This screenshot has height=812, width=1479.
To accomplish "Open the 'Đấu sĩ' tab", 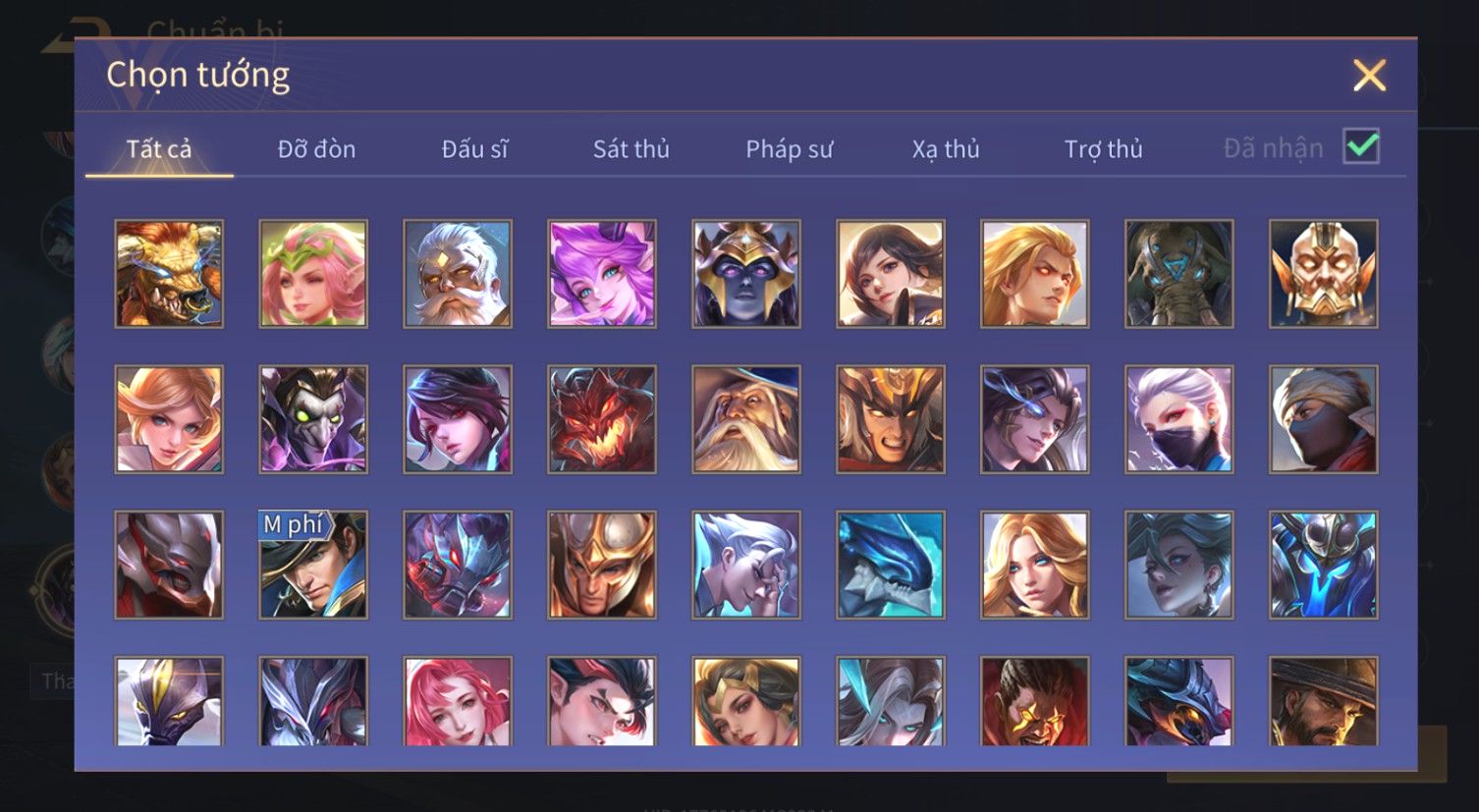I will [x=474, y=149].
